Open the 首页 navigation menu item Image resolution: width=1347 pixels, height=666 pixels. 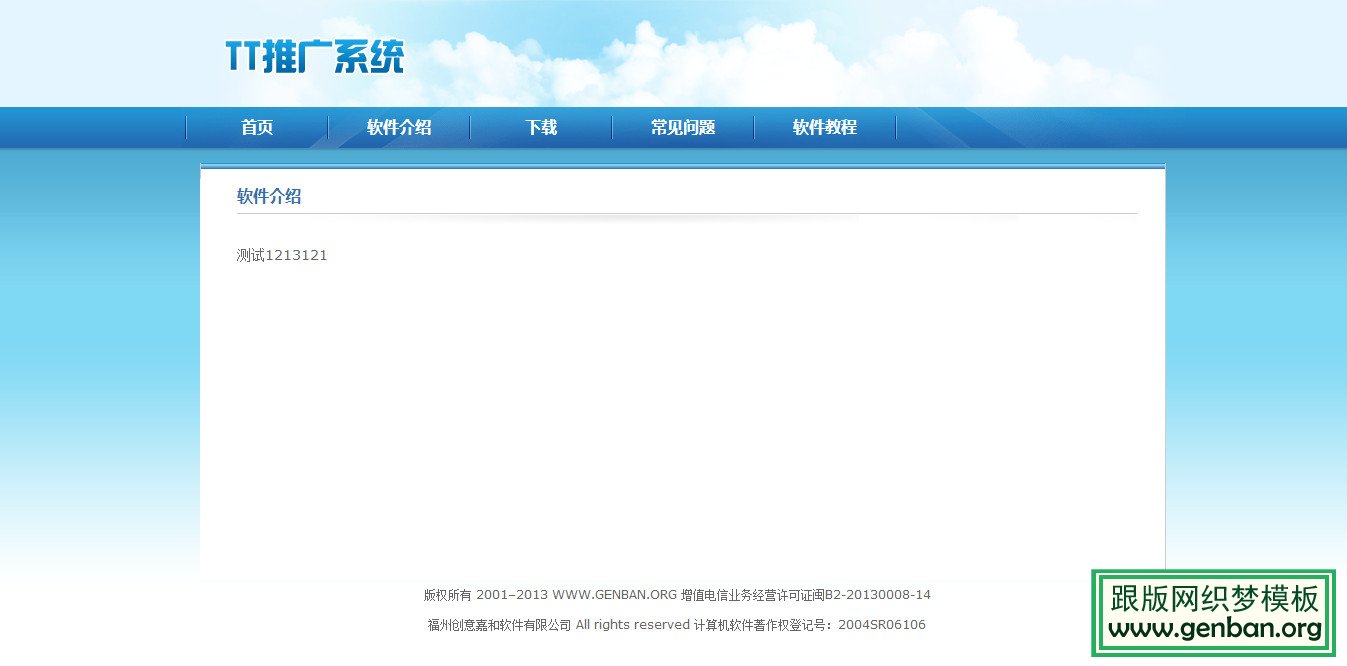pos(256,127)
